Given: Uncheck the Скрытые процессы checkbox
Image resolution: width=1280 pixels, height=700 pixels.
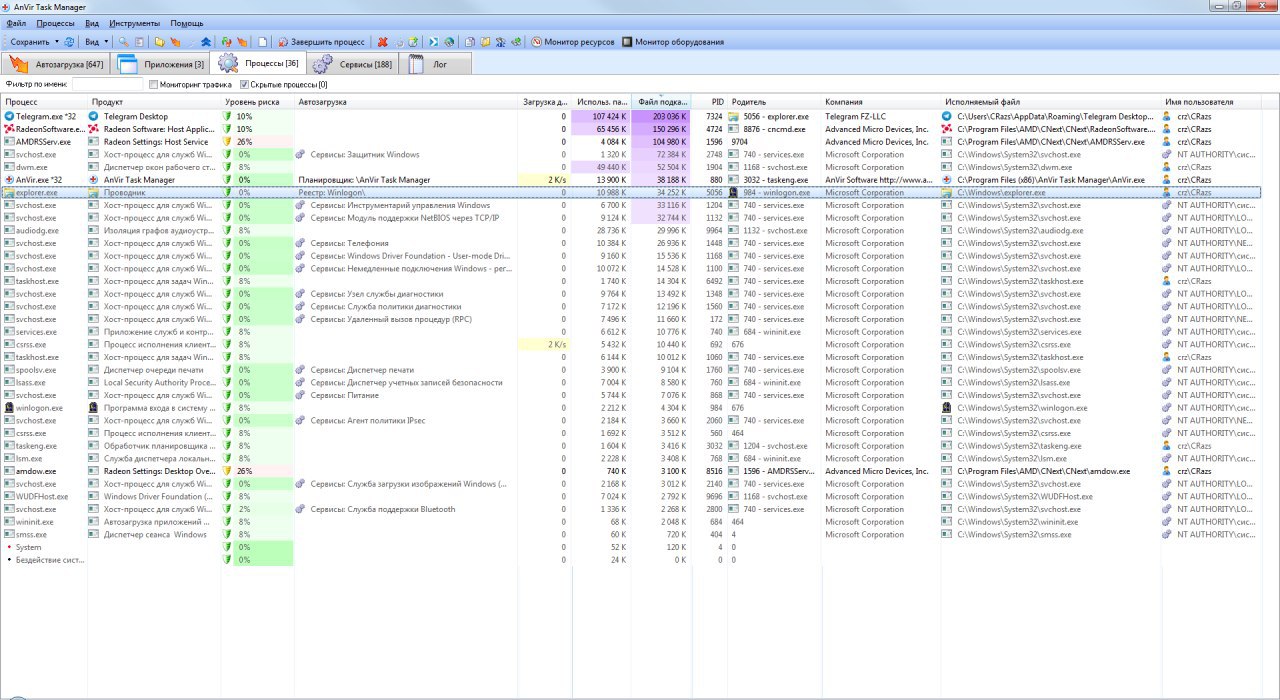Looking at the screenshot, I should pyautogui.click(x=244, y=85).
